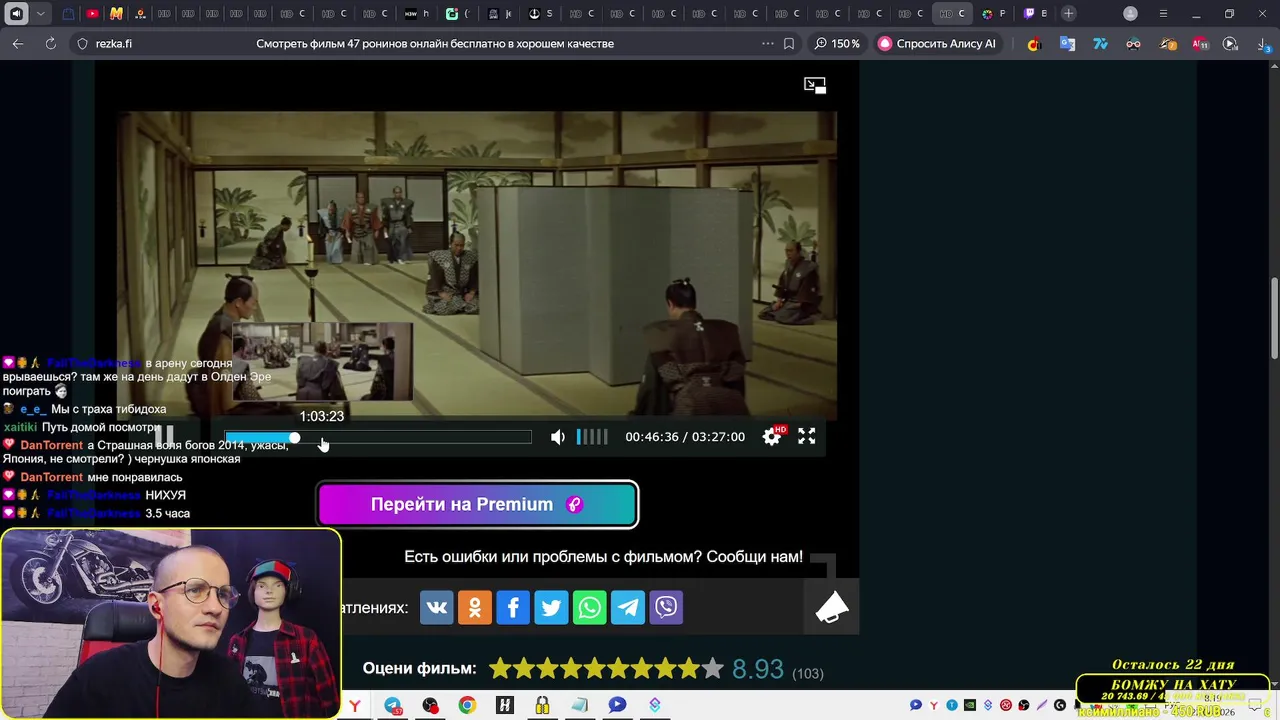Expand the tab list dropdown arrow

40,14
